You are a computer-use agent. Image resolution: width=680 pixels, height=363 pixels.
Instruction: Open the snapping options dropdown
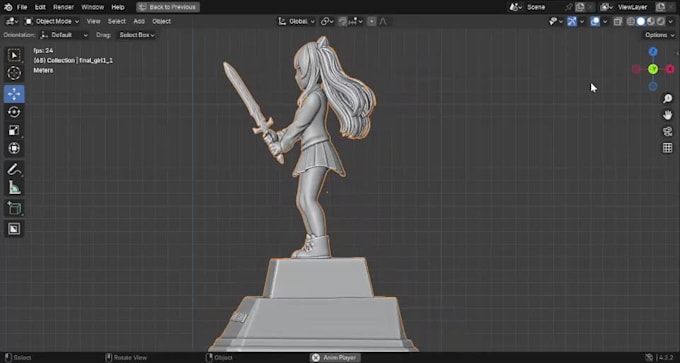coord(356,21)
